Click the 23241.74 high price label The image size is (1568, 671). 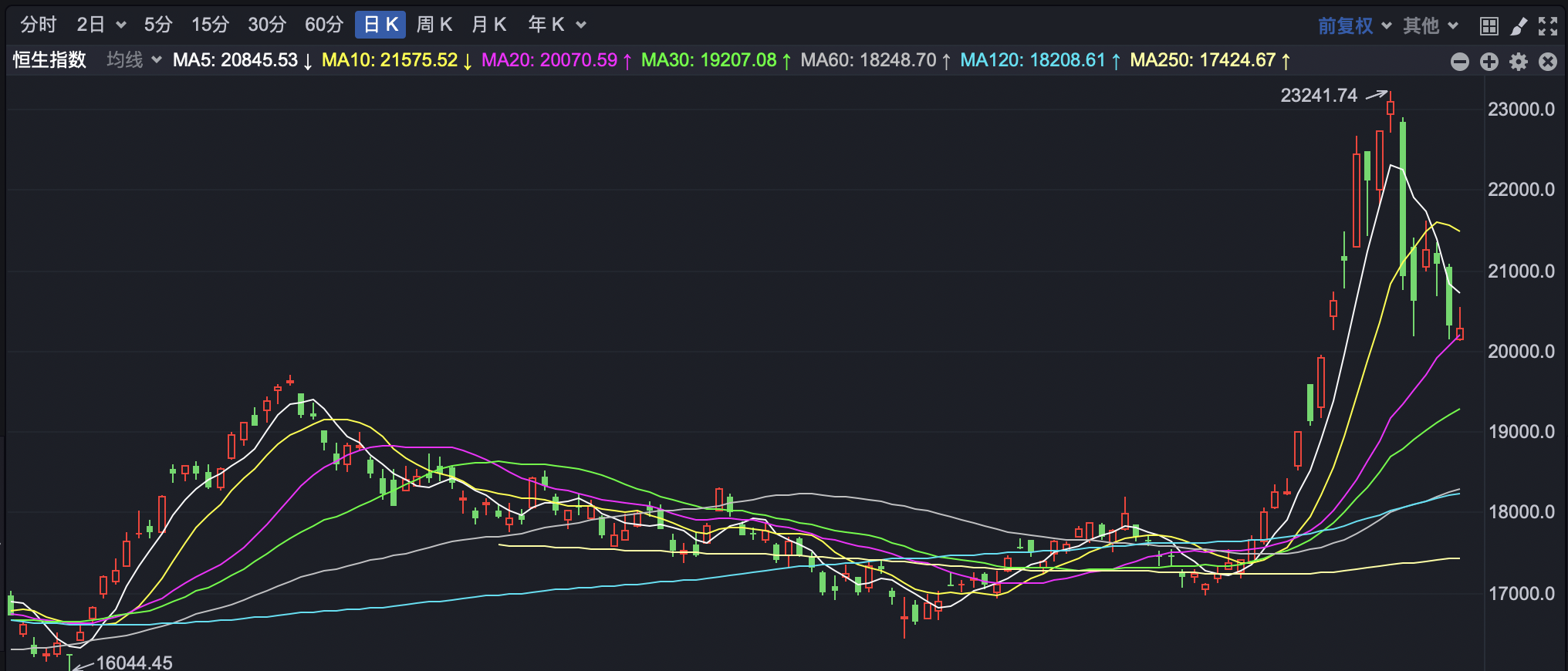(x=1319, y=96)
